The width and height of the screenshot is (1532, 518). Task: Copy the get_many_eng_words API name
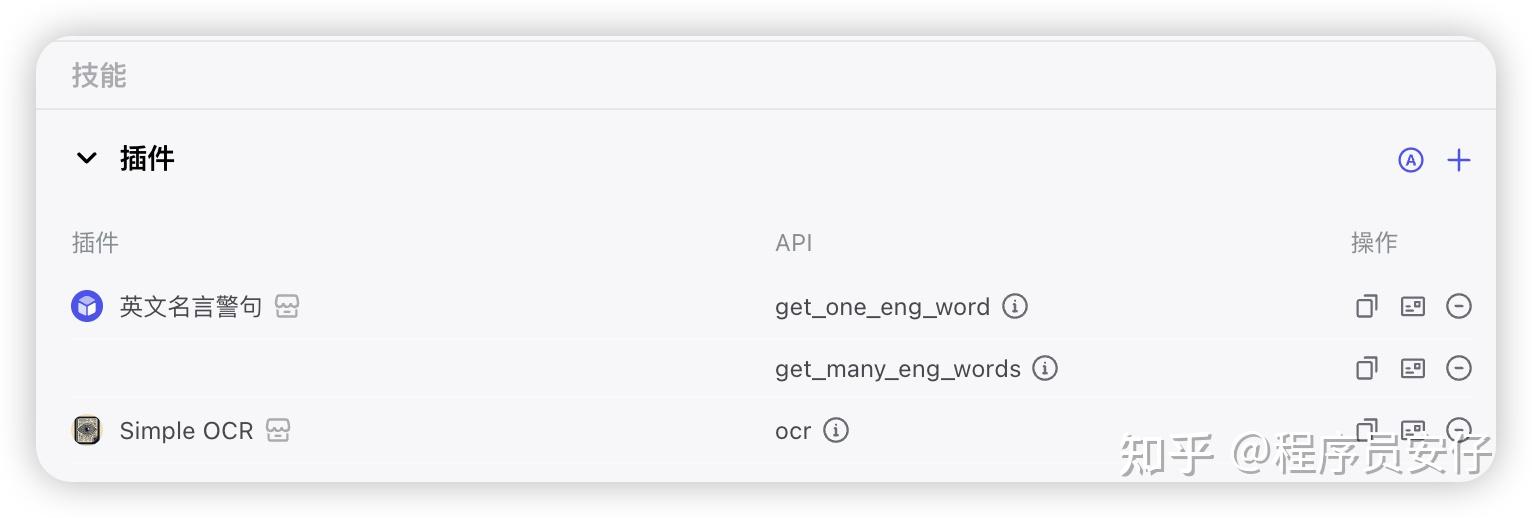click(1366, 368)
